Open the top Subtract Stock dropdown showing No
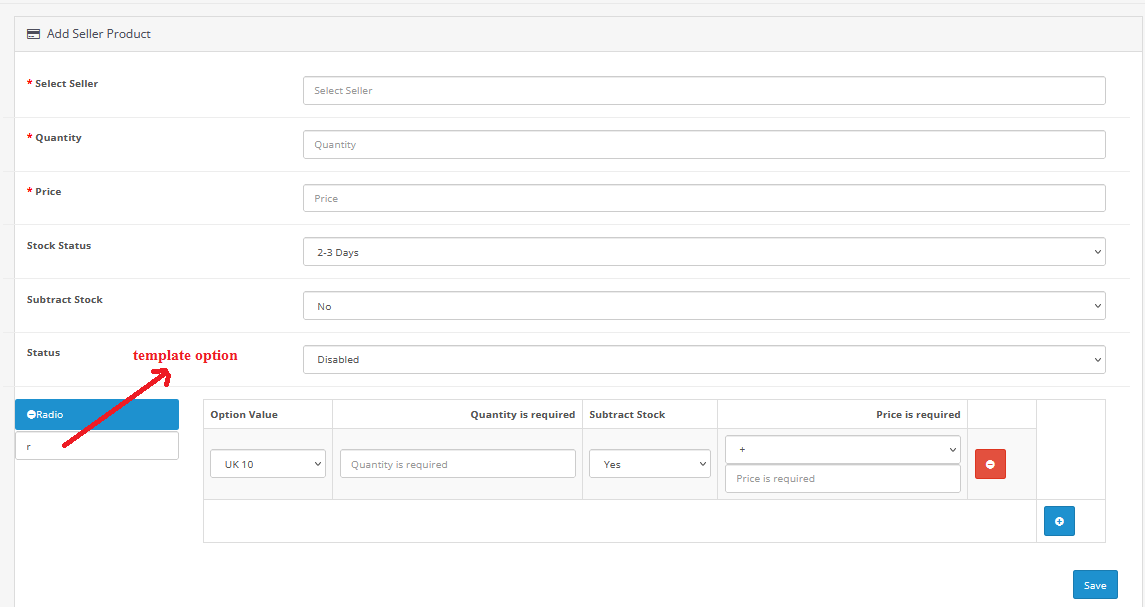 (704, 306)
